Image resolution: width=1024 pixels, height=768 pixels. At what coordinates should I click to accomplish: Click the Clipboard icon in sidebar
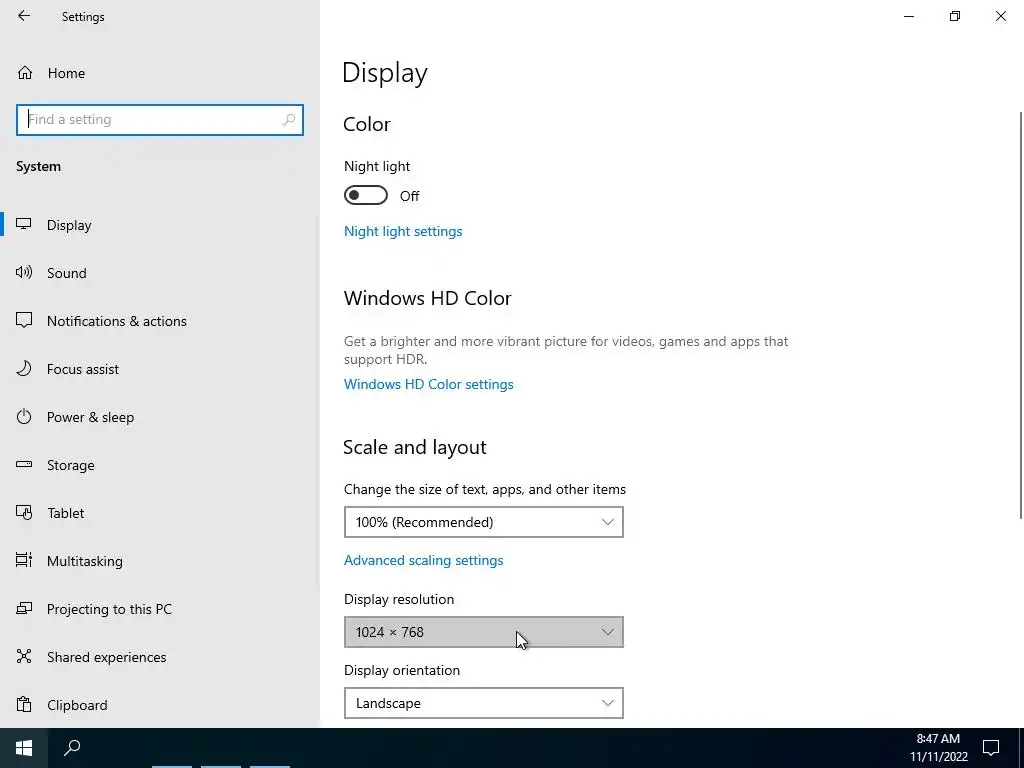(x=24, y=705)
